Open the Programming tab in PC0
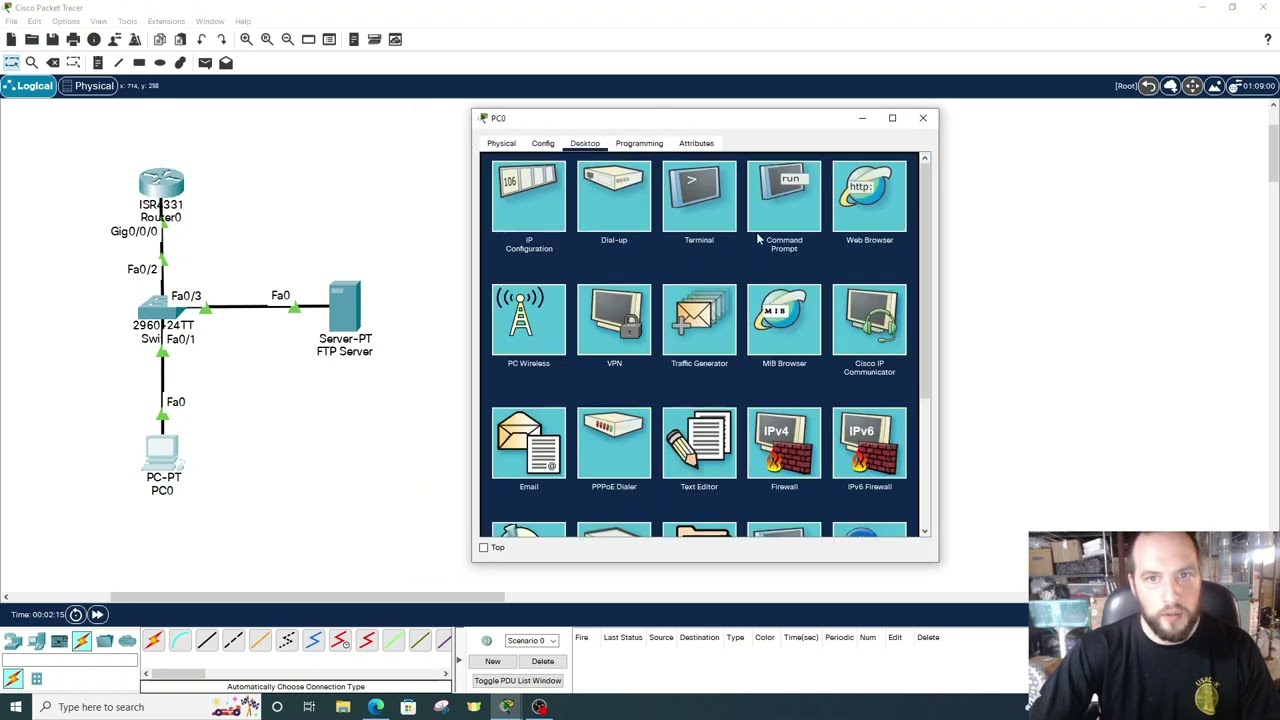 click(639, 143)
